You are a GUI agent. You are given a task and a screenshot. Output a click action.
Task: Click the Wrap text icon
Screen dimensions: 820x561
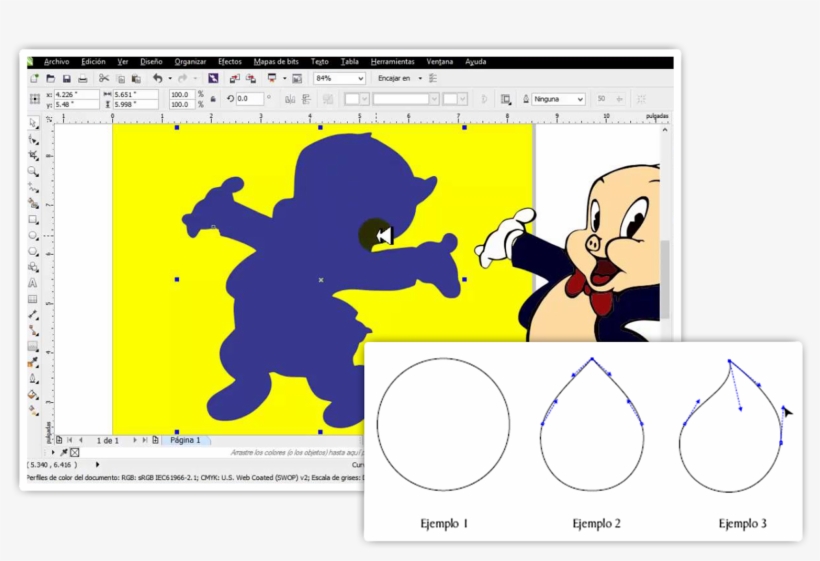click(x=506, y=99)
